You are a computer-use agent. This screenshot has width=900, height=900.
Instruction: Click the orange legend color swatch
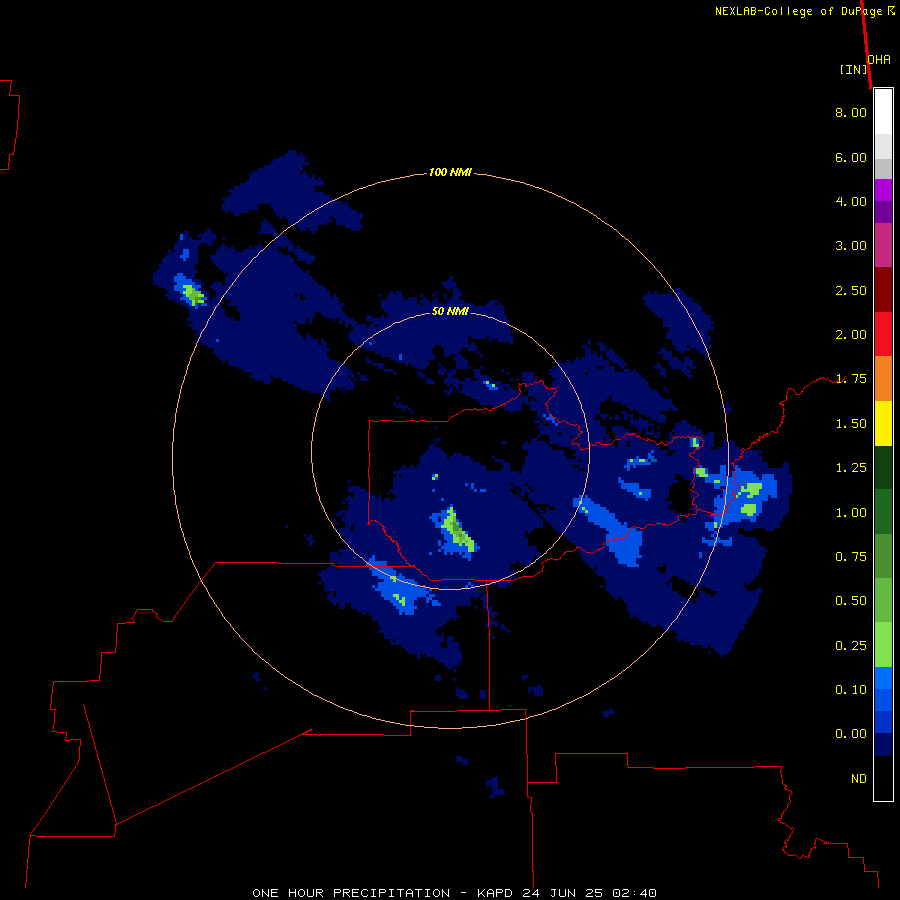[883, 379]
